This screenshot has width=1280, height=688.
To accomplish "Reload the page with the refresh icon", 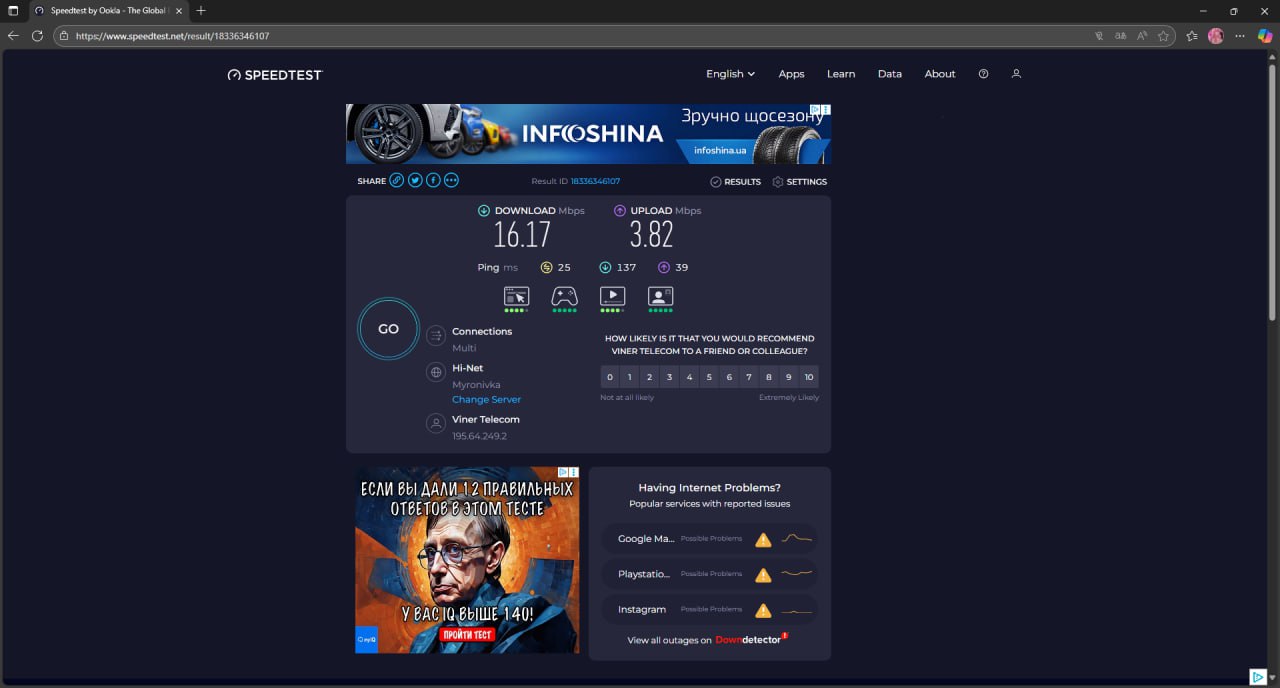I will tap(37, 35).
